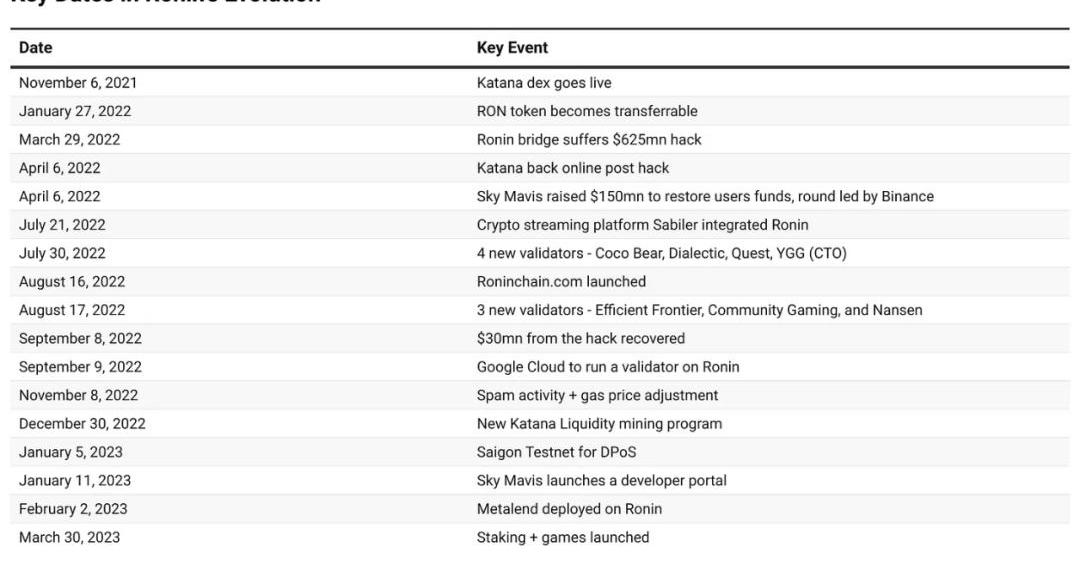Select the July 21, 2022 date cell
The width and height of the screenshot is (1080, 565).
[62, 225]
